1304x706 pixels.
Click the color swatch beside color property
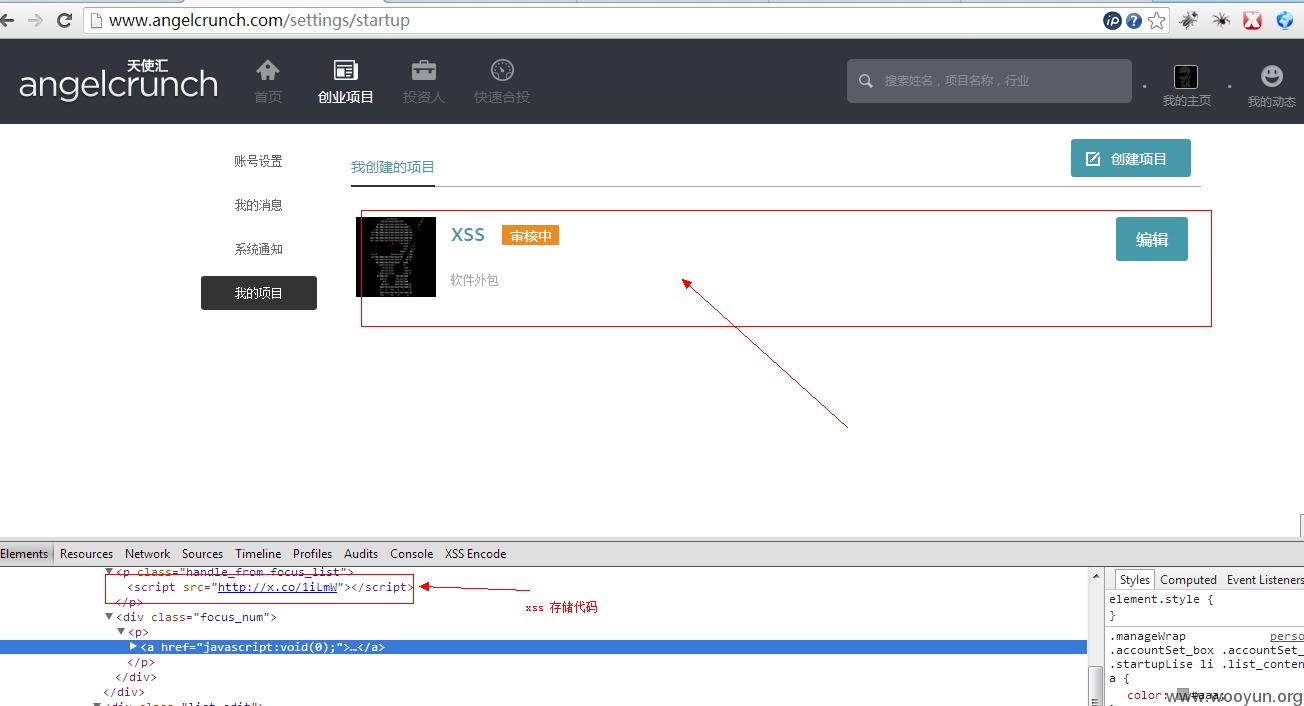pos(1183,695)
